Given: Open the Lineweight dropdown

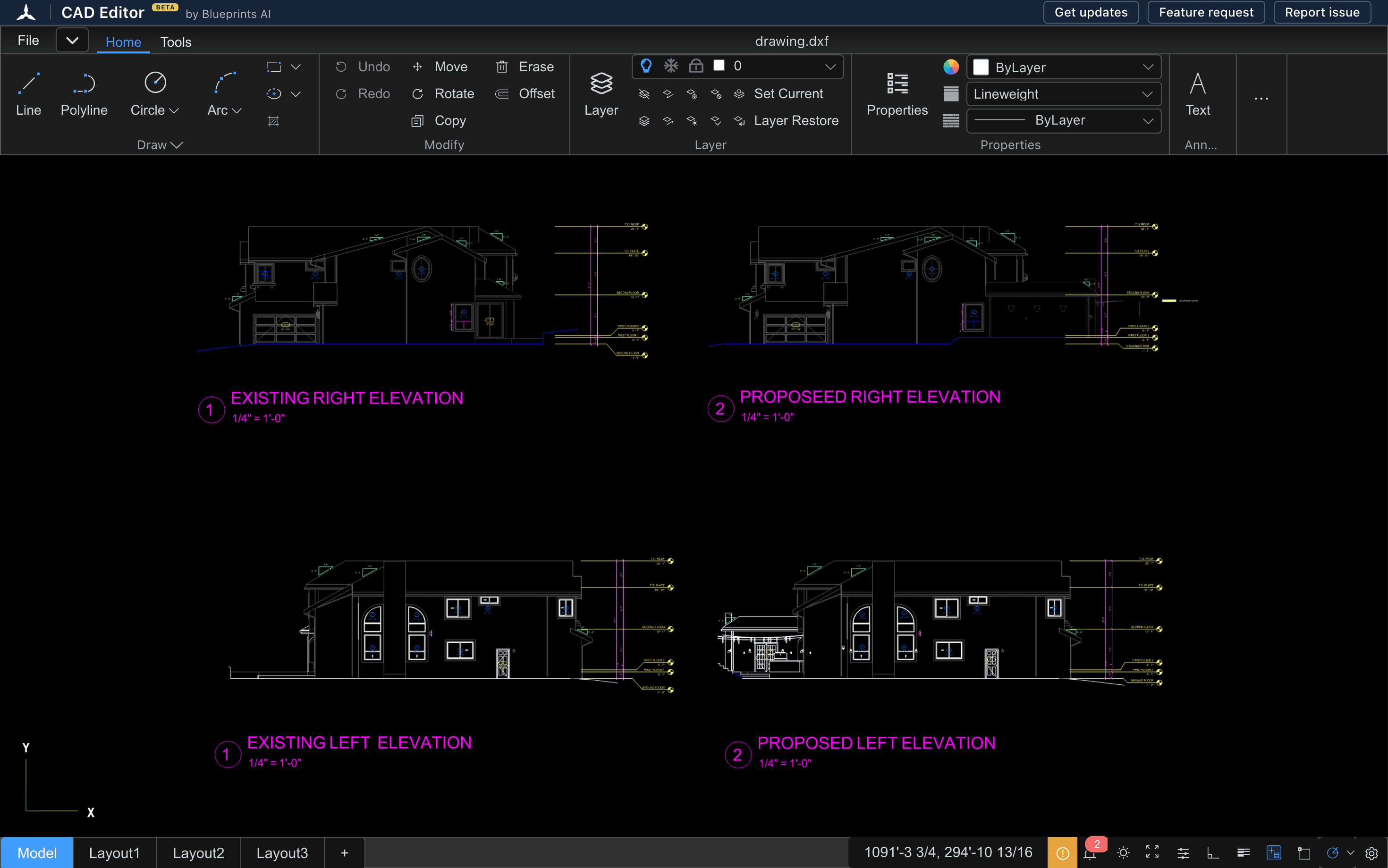Looking at the screenshot, I should pos(1064,94).
